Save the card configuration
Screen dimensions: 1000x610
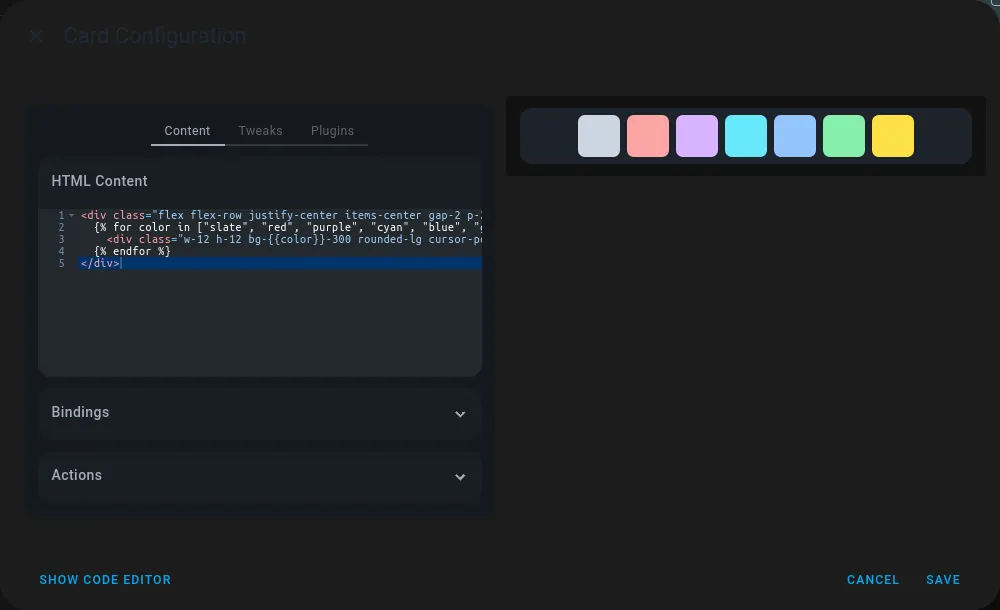click(x=943, y=580)
